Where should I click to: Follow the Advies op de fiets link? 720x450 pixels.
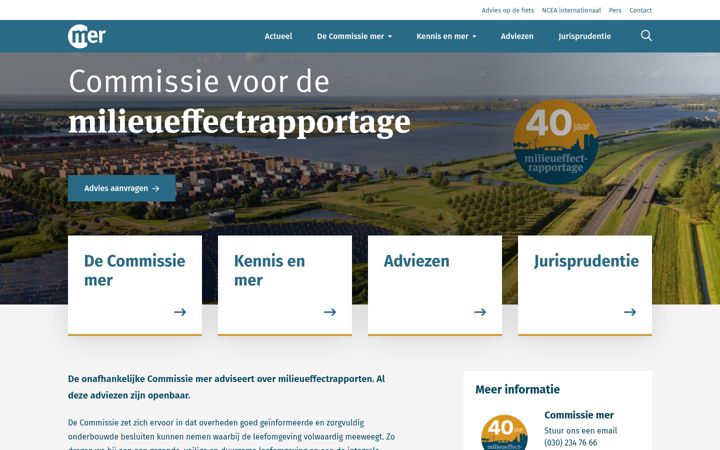point(507,10)
